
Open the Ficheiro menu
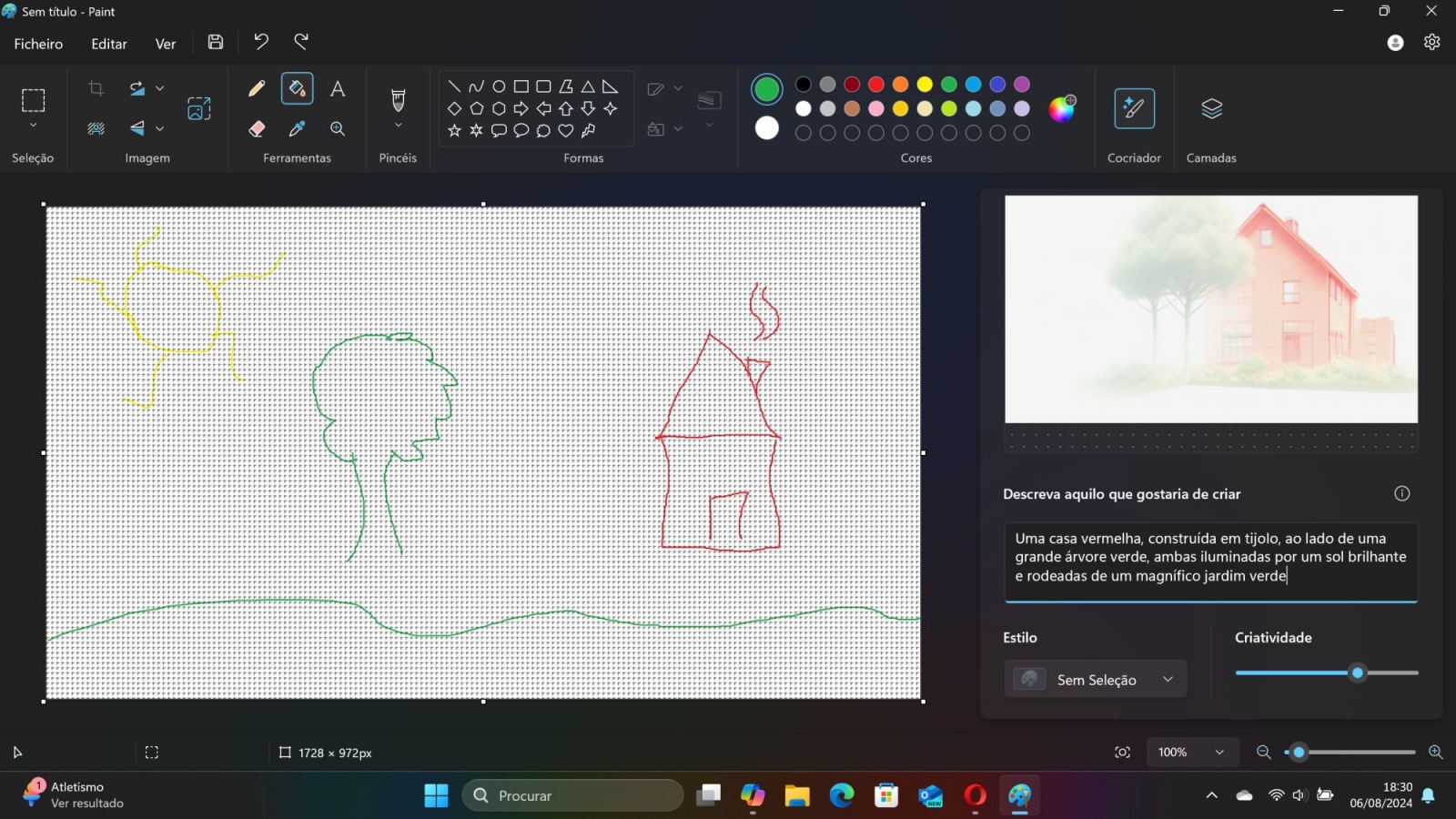coord(38,44)
